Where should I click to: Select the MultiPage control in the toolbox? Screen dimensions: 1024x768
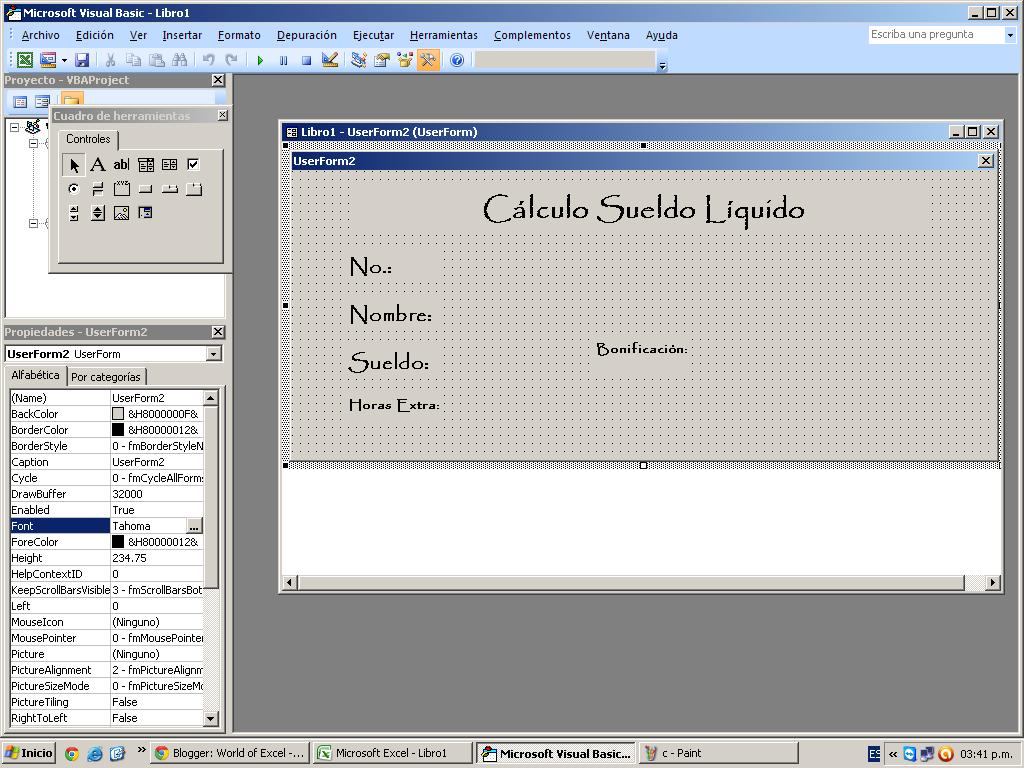click(x=193, y=189)
